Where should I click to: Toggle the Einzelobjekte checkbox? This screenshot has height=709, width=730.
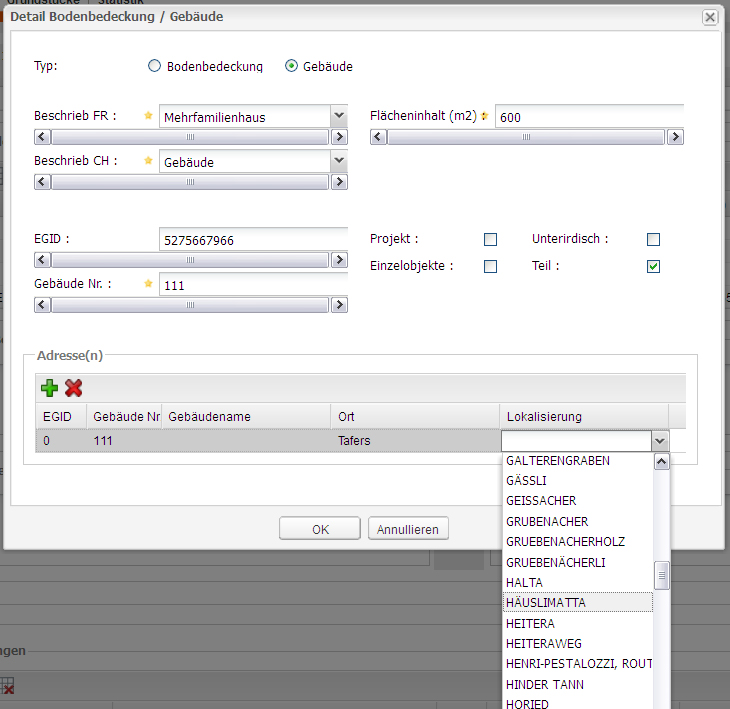490,266
